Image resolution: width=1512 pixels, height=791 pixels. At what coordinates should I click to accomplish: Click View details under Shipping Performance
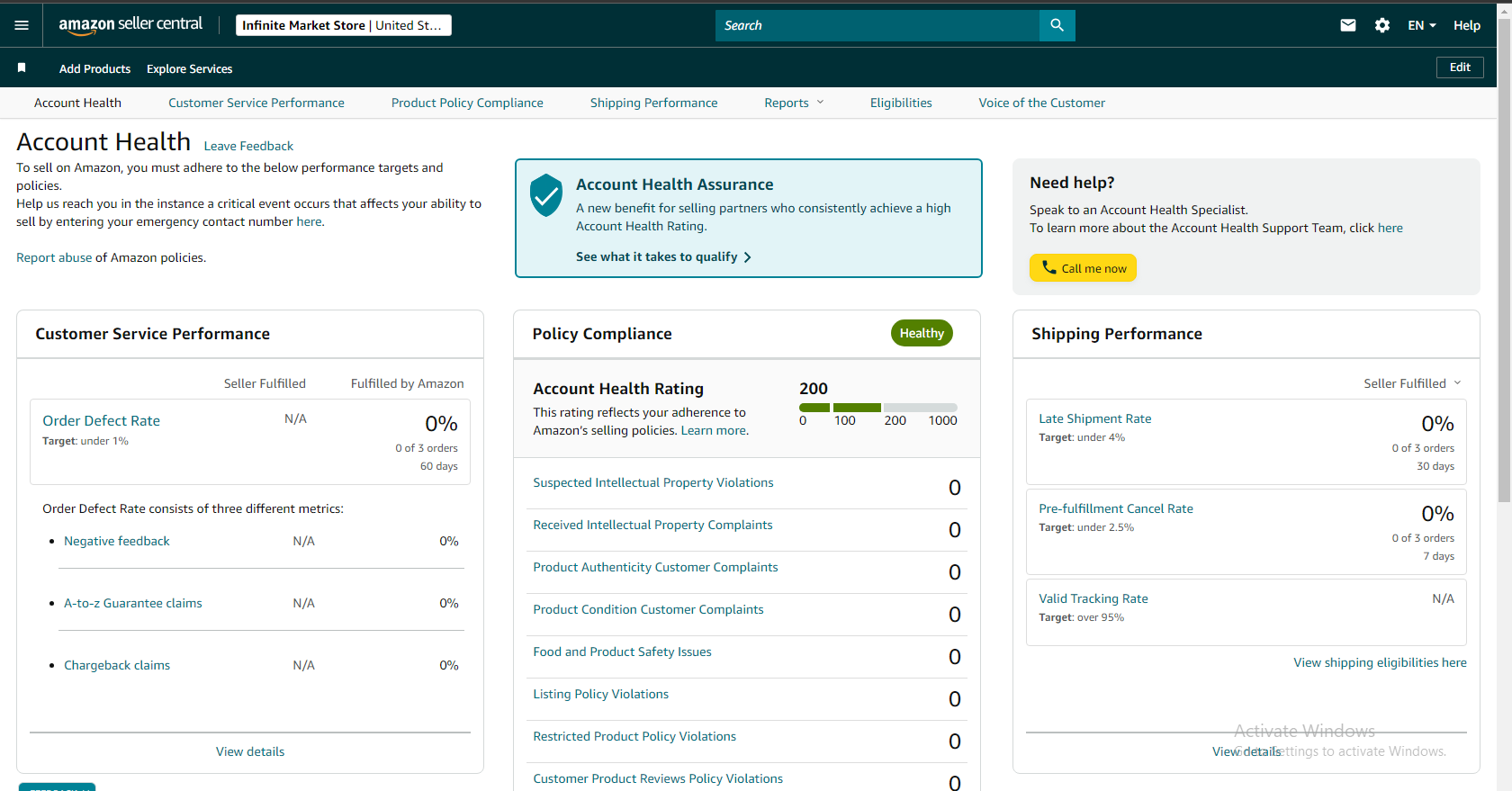pyautogui.click(x=1246, y=751)
